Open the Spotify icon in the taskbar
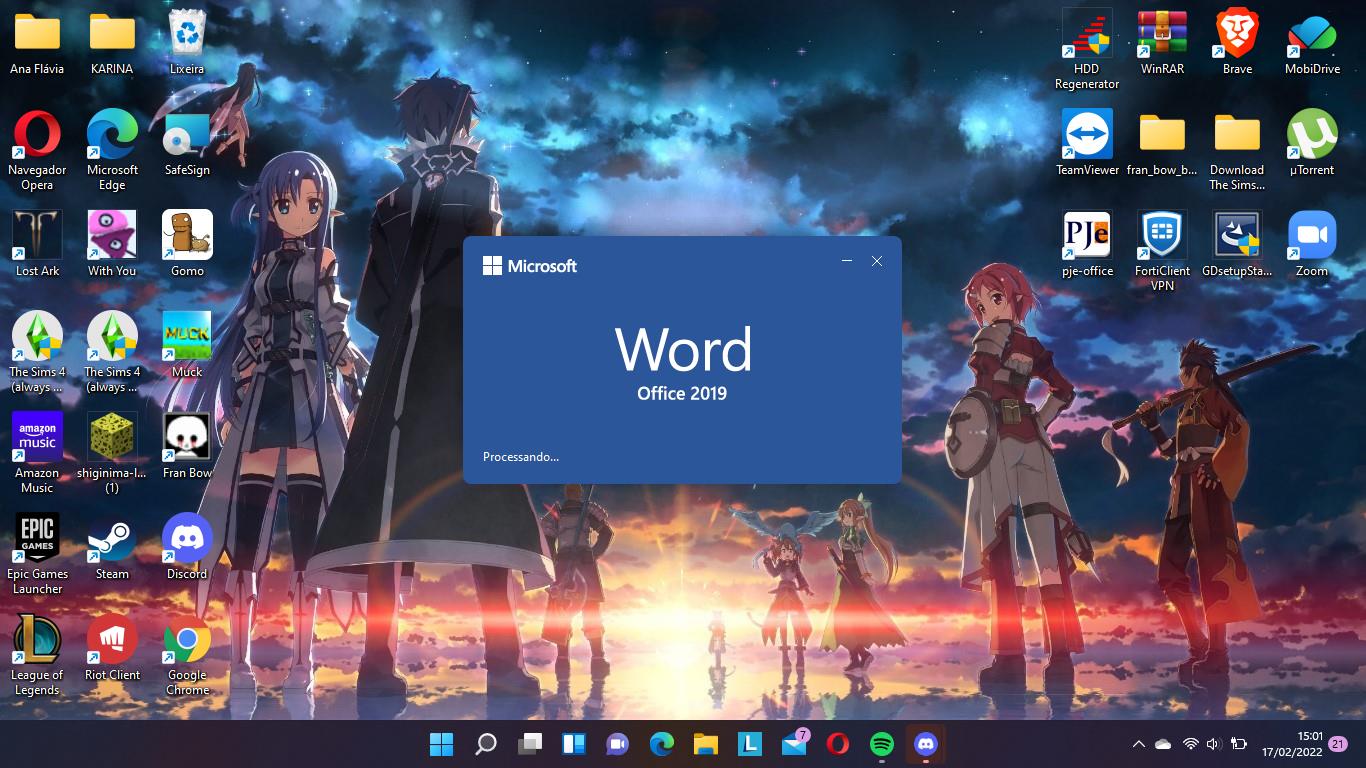This screenshot has width=1366, height=768. coord(881,744)
